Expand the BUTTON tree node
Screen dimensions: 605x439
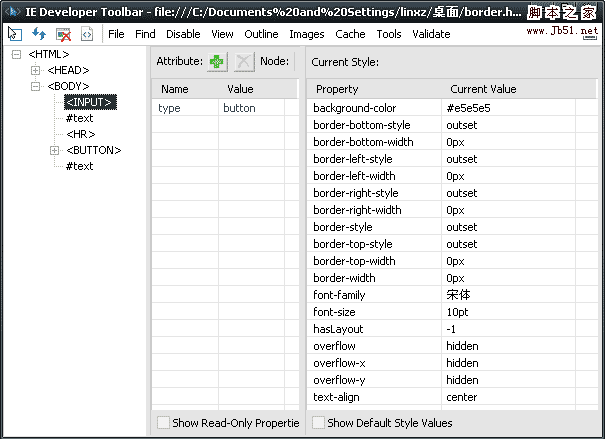(54, 150)
